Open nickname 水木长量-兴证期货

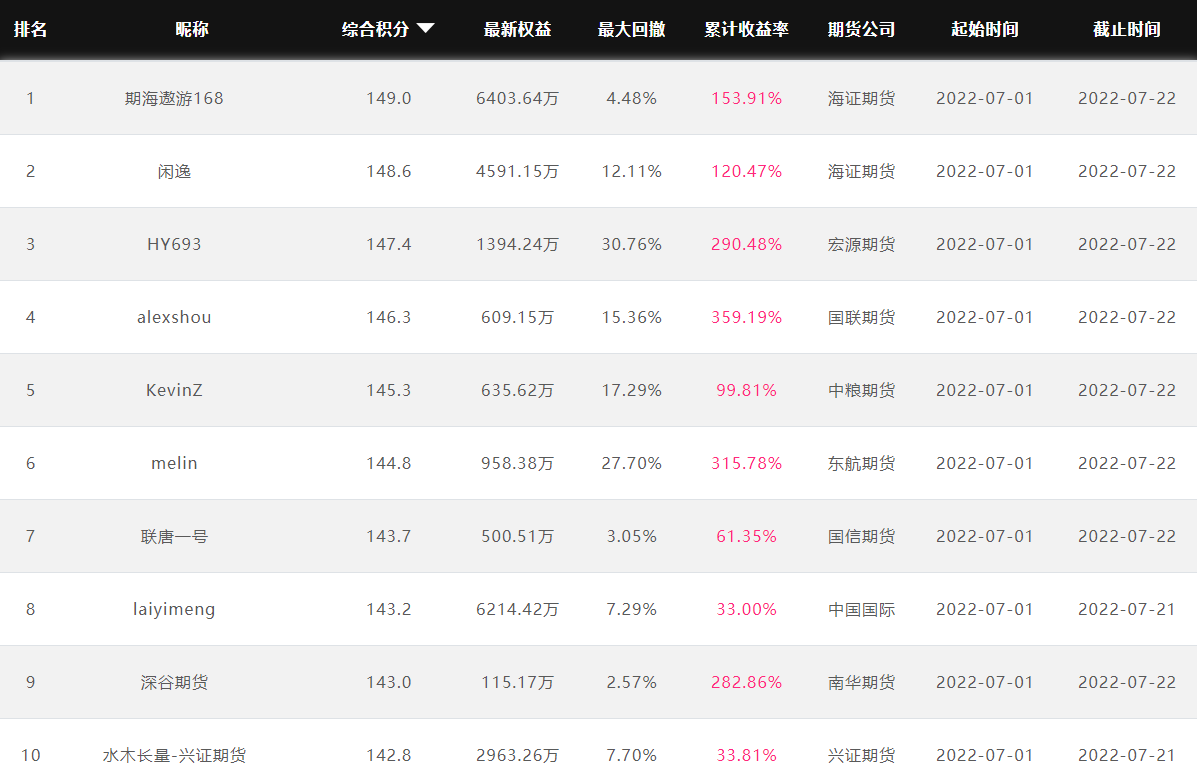[x=174, y=755]
